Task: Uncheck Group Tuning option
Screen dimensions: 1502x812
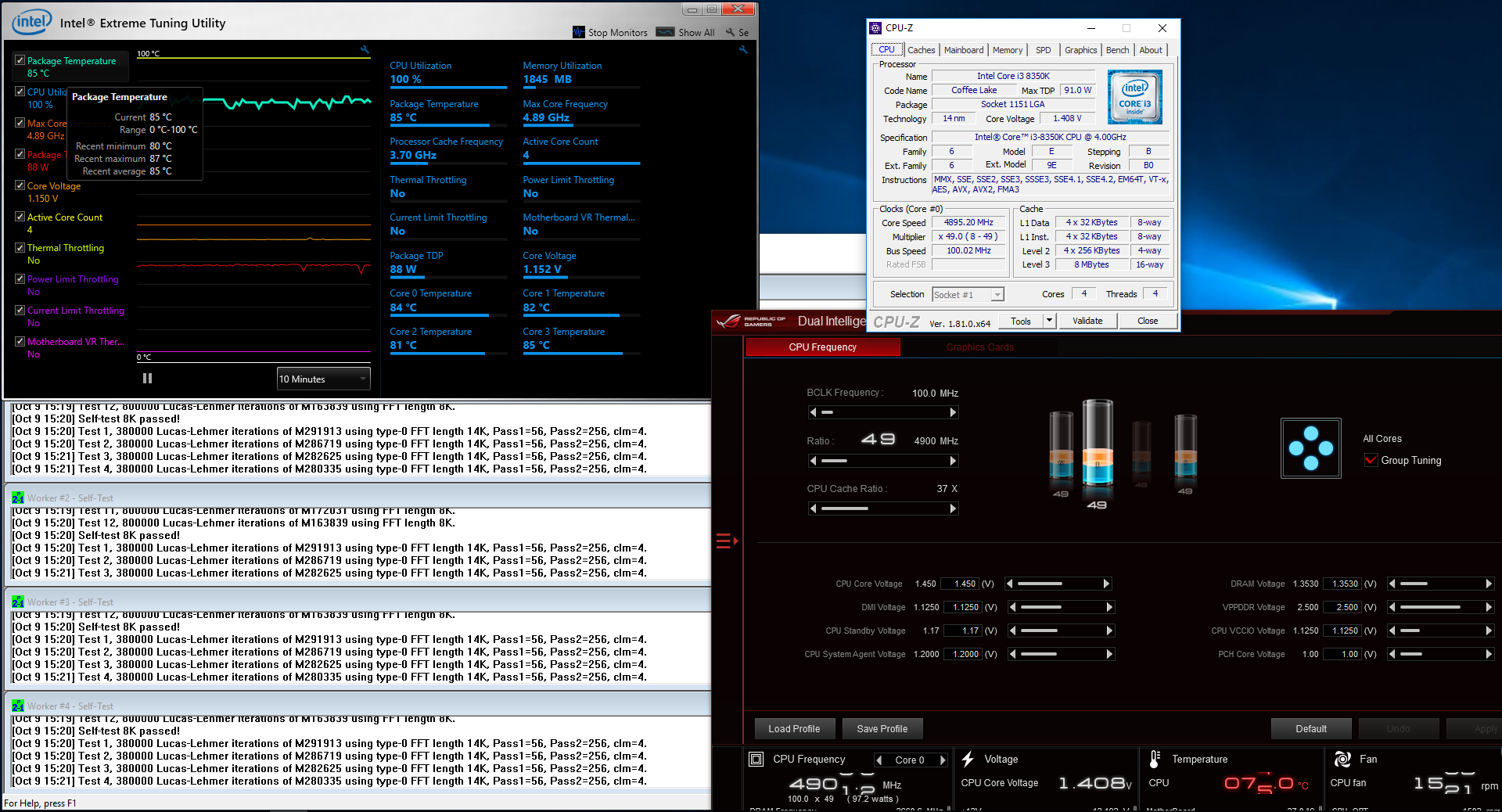Action: [1371, 460]
